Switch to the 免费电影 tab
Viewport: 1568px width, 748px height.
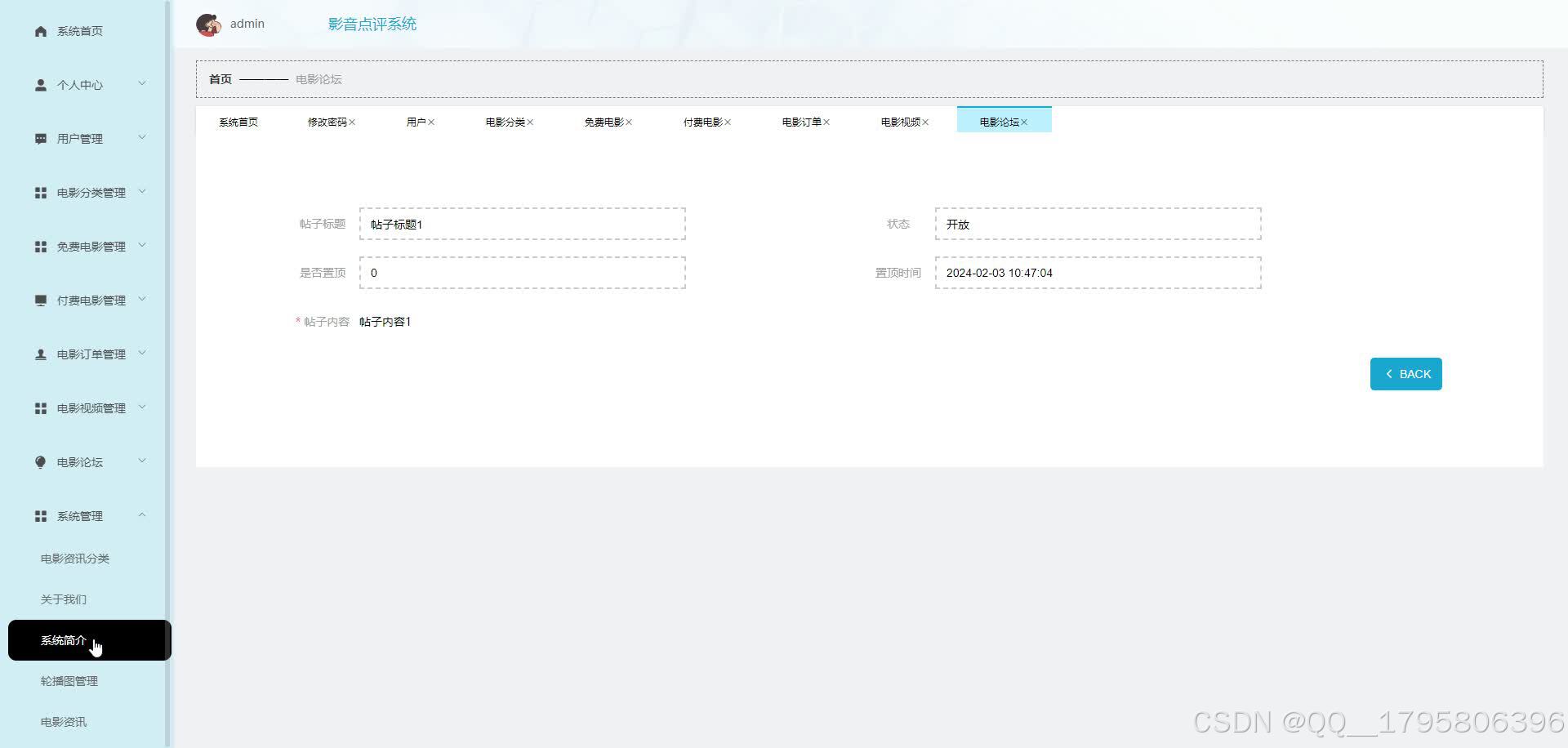604,122
